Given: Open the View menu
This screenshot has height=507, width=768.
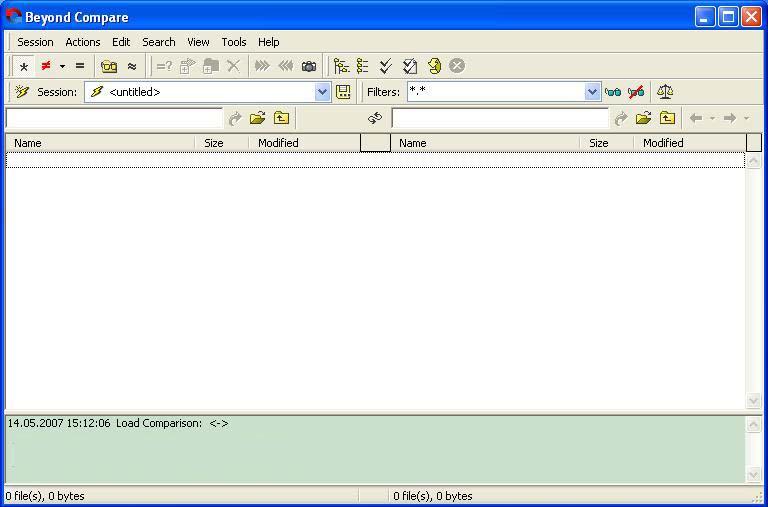Looking at the screenshot, I should coord(198,42).
